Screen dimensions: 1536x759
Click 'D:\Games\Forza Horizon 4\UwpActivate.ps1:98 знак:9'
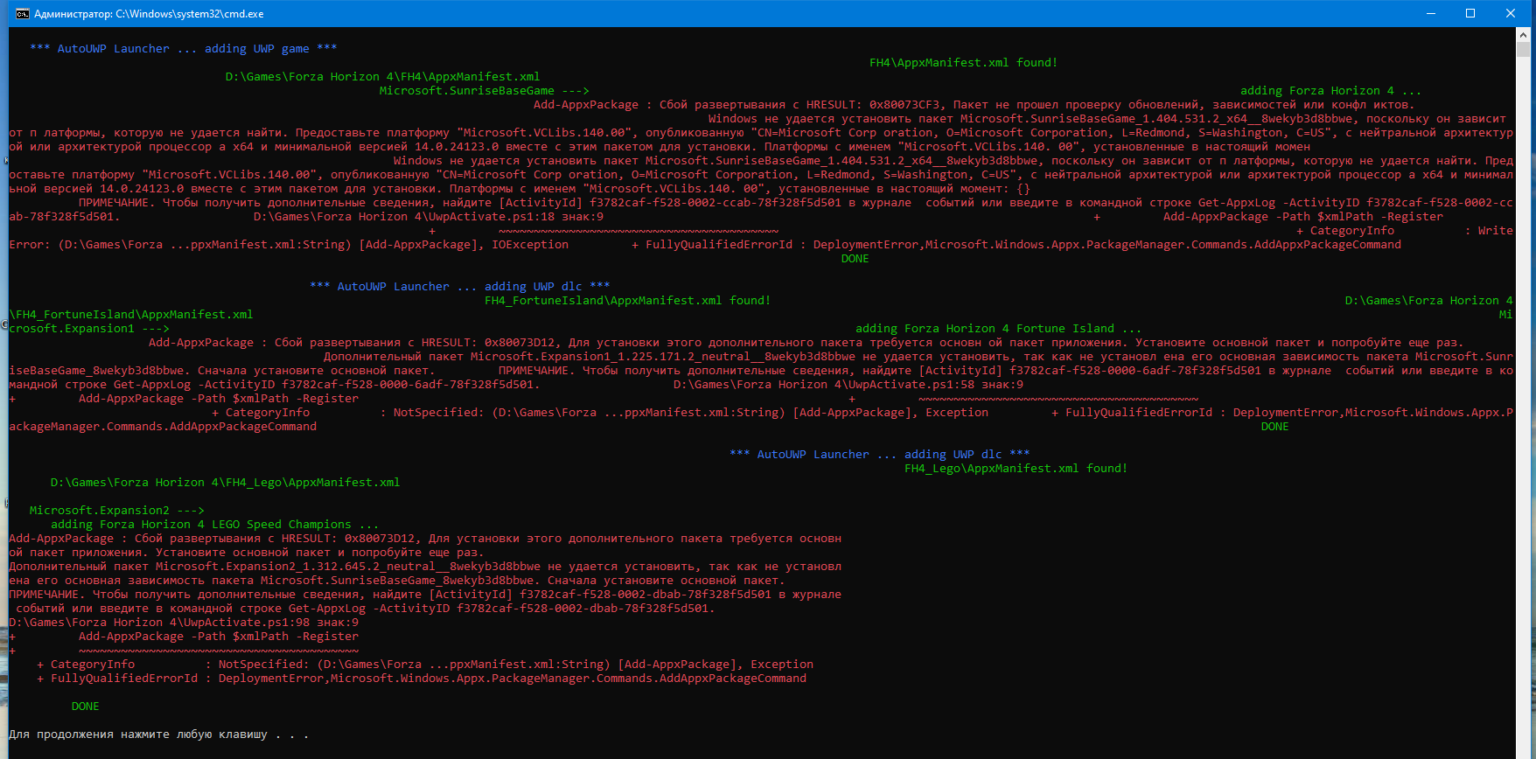pos(183,622)
